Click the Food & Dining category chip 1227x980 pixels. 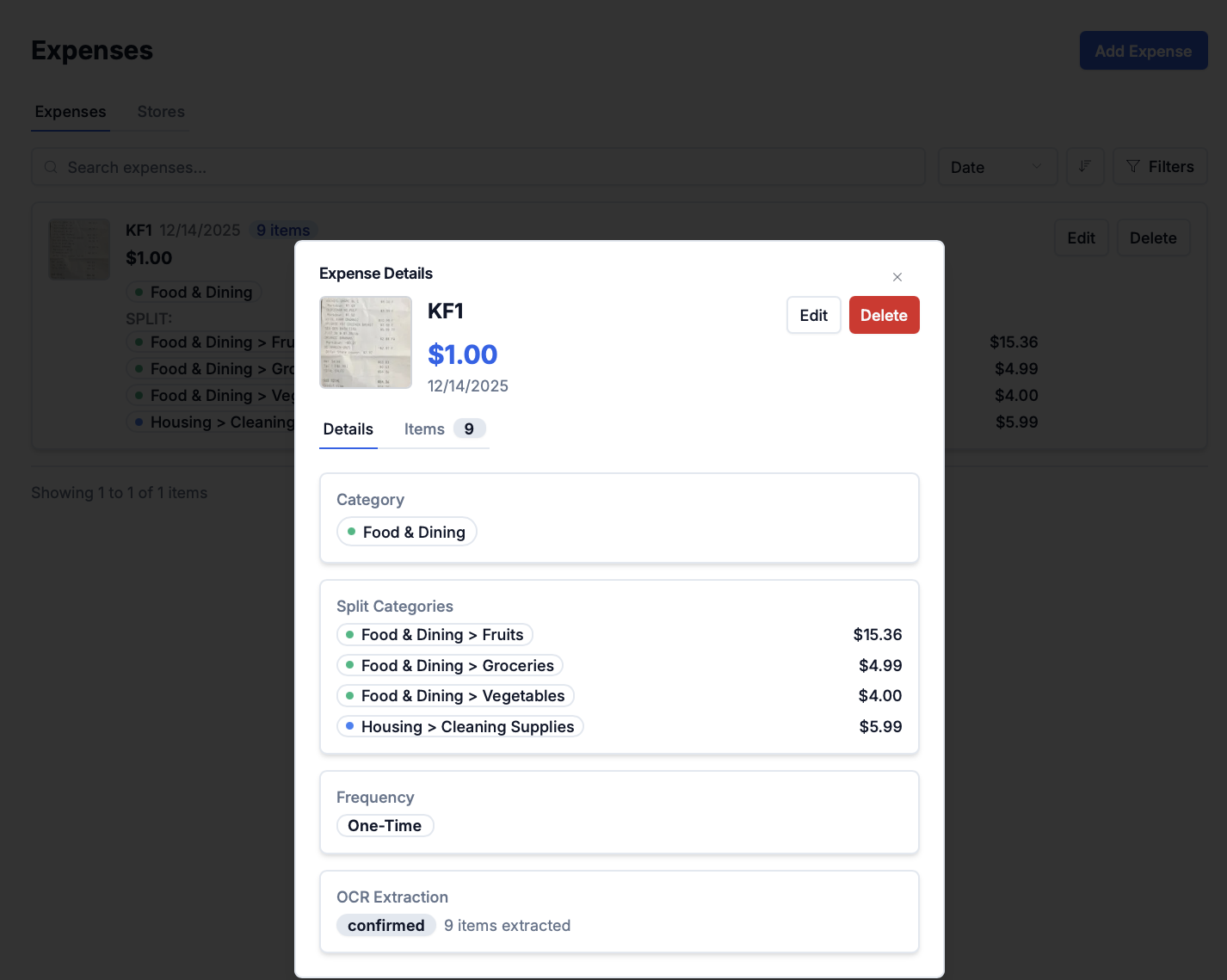[x=407, y=533]
